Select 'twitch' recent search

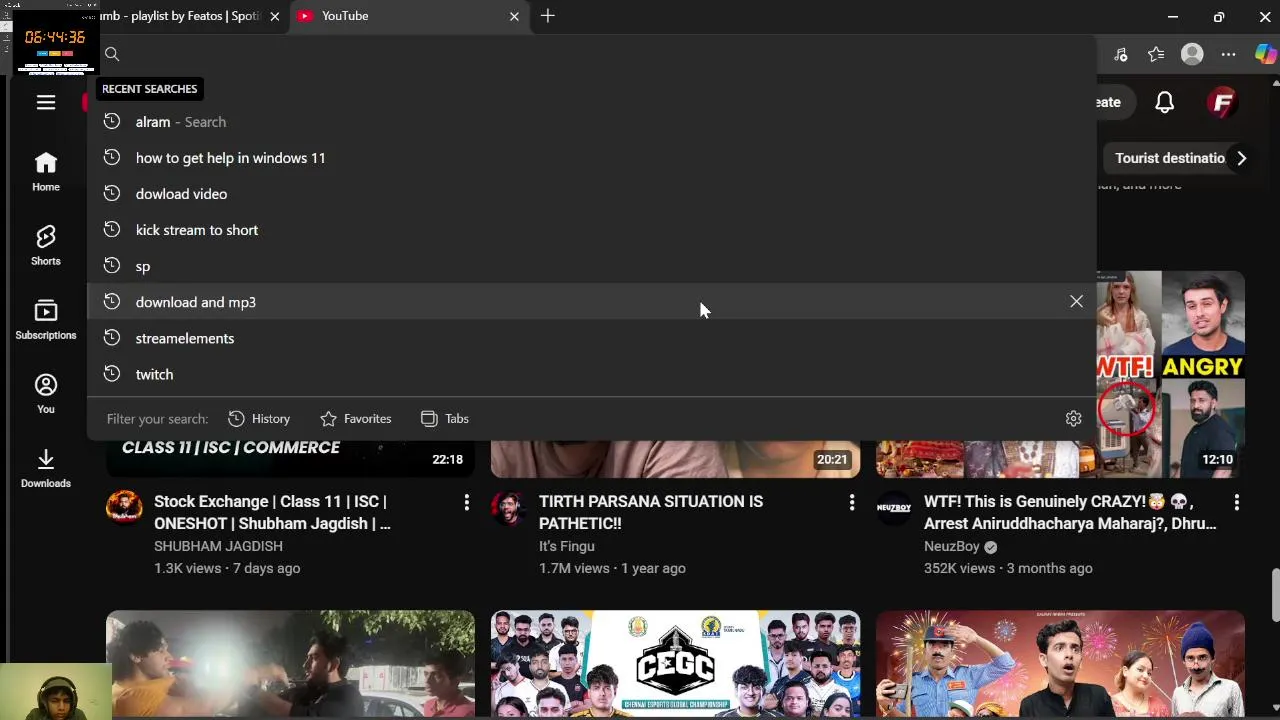tap(592, 374)
